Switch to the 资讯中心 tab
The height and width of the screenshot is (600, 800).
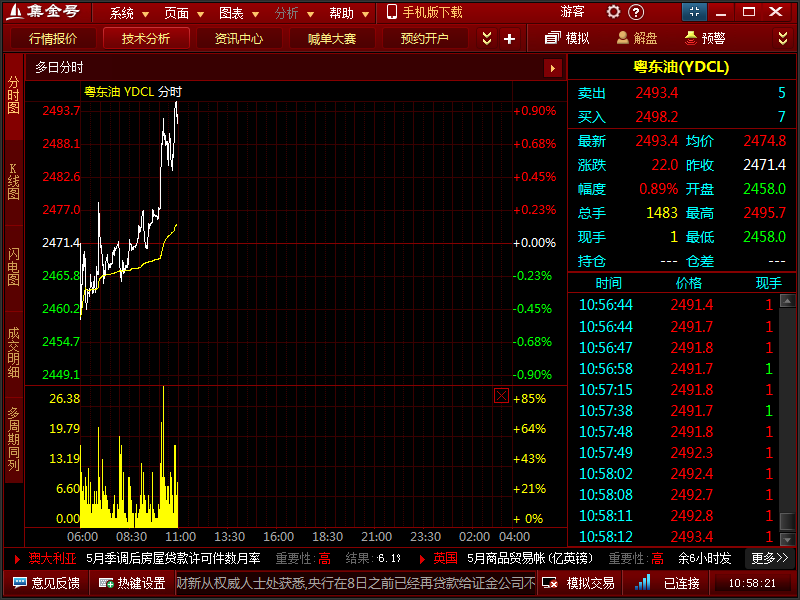tap(239, 39)
